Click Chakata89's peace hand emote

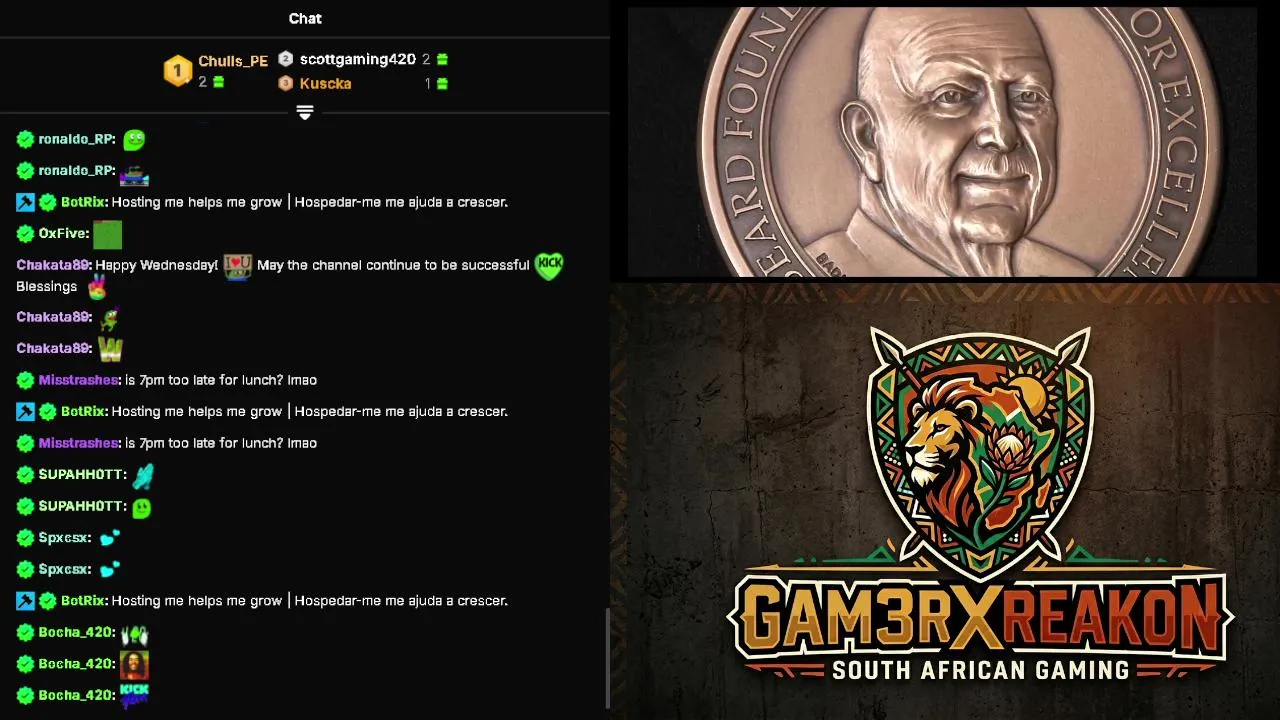[97, 287]
